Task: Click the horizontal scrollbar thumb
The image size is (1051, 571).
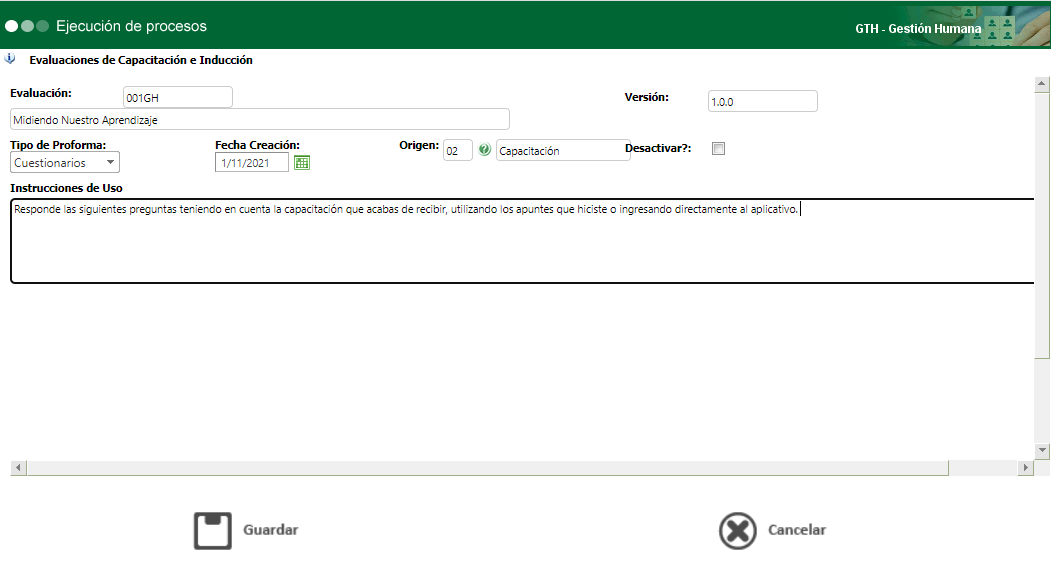Action: 487,468
